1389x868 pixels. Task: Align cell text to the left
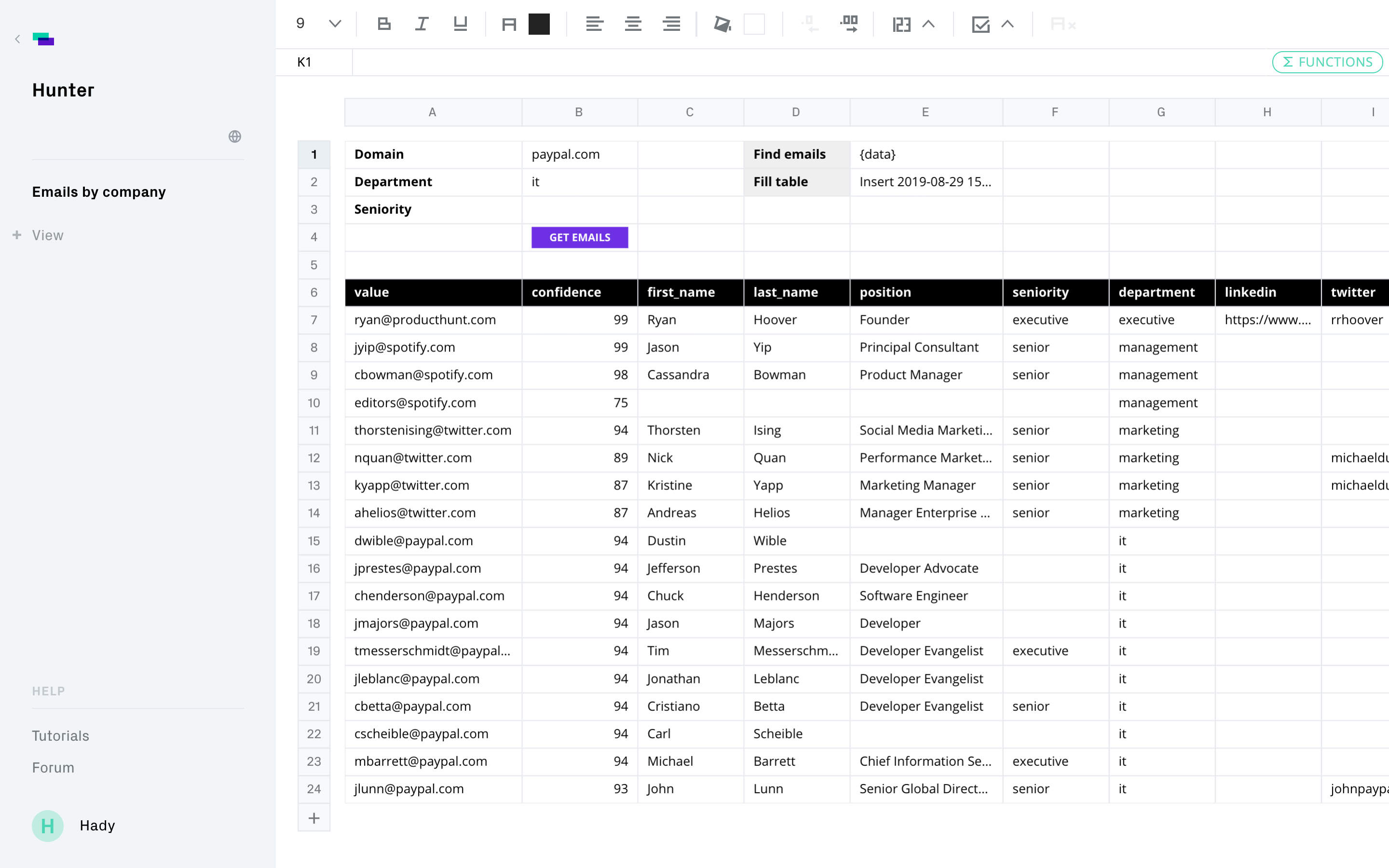pyautogui.click(x=594, y=24)
